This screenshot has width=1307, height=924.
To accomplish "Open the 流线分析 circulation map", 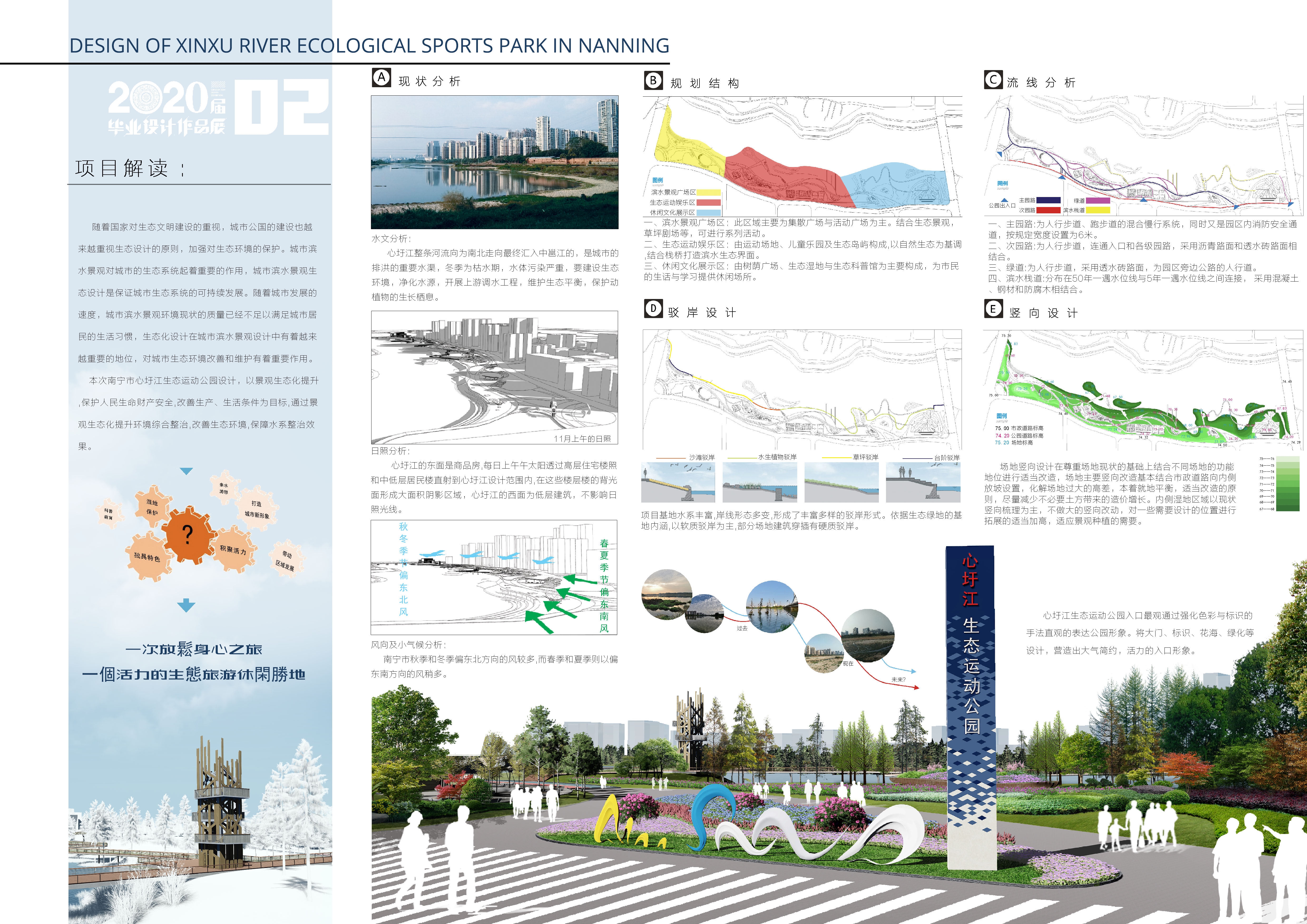I will [x=1144, y=155].
